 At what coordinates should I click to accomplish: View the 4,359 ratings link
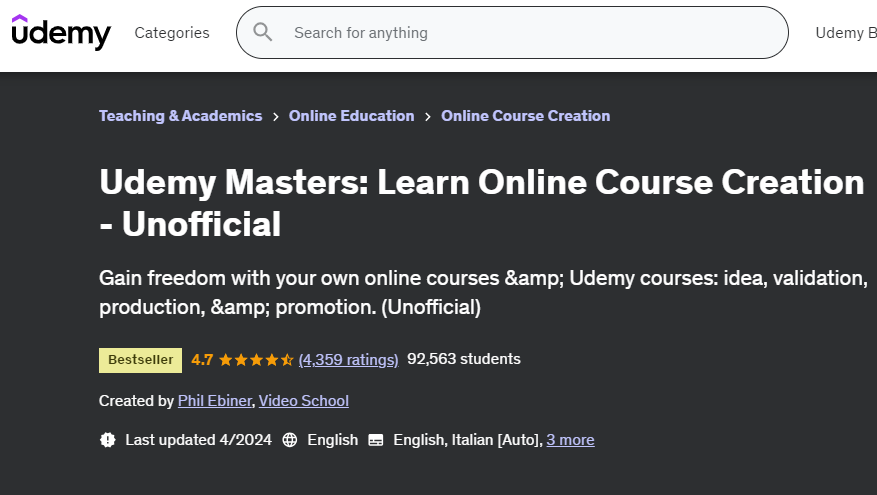coord(348,359)
